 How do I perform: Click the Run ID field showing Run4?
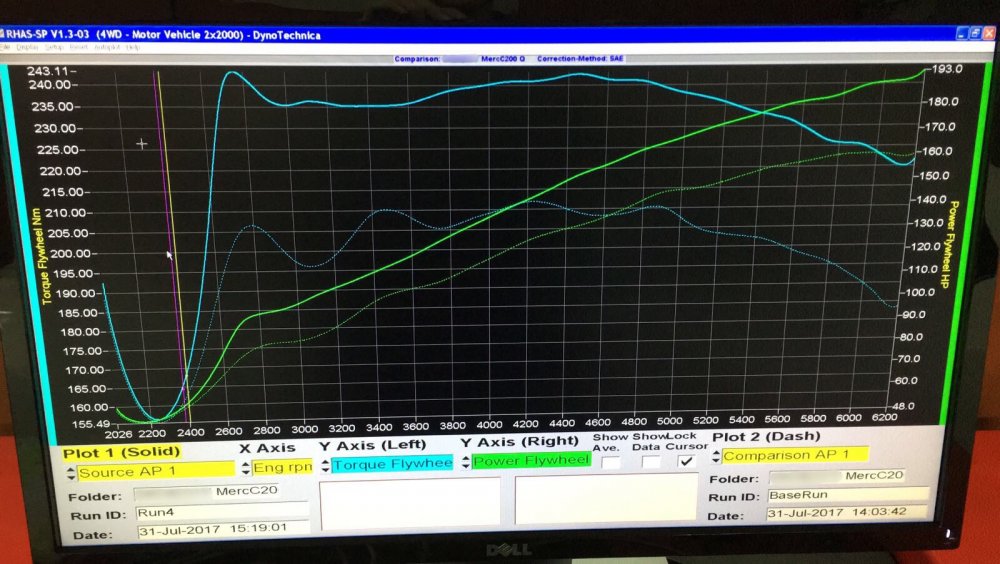[x=221, y=512]
